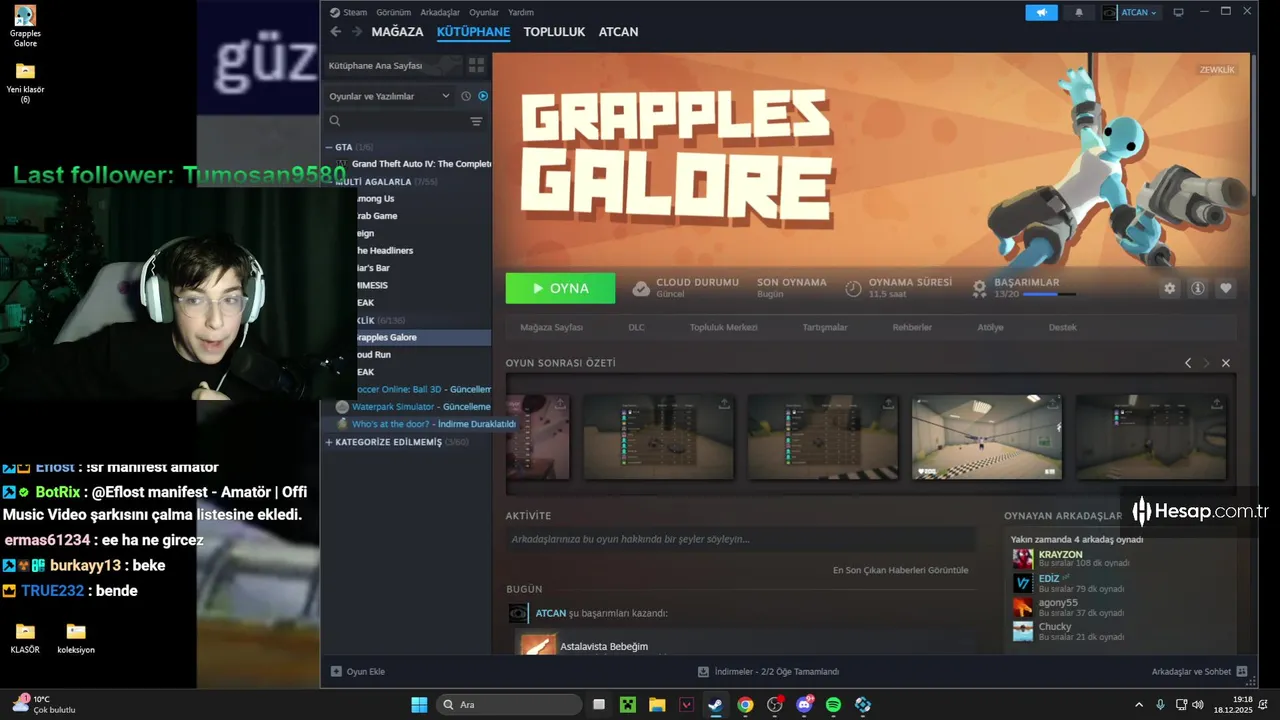The image size is (1280, 720).
Task: Open game settings gear icon
Action: click(1169, 288)
